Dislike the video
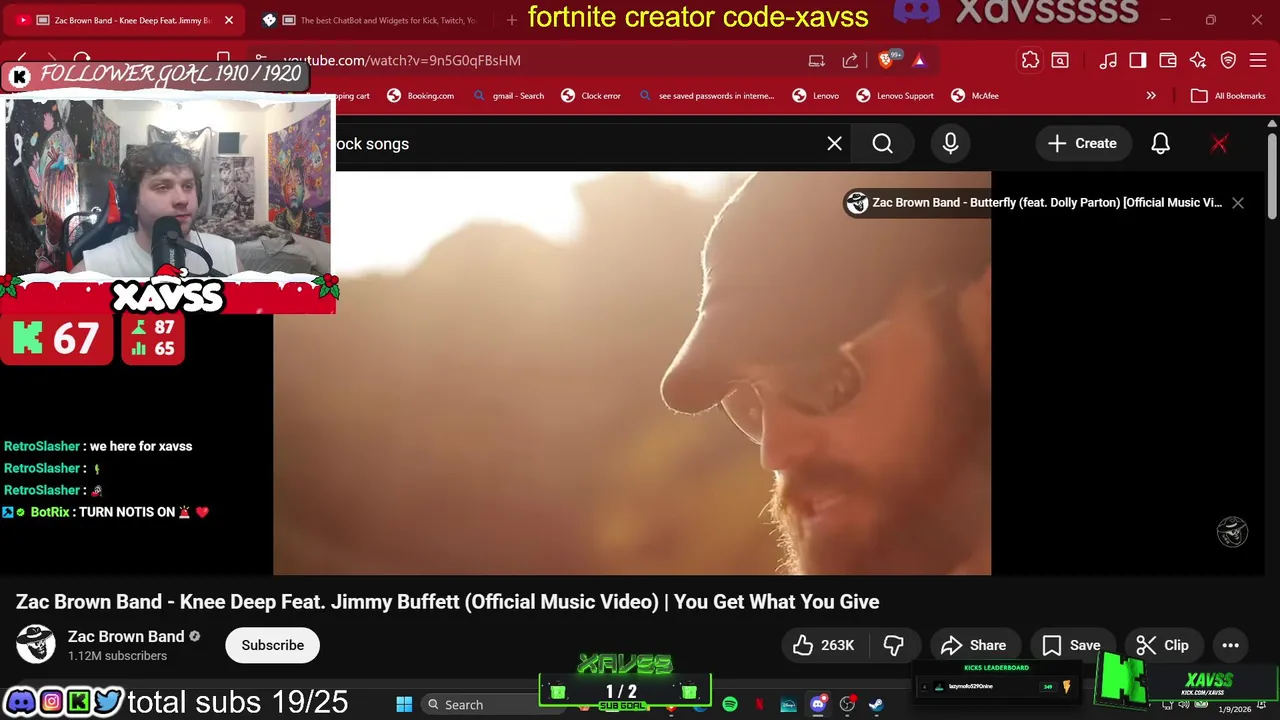The height and width of the screenshot is (720, 1280). pyautogui.click(x=894, y=645)
